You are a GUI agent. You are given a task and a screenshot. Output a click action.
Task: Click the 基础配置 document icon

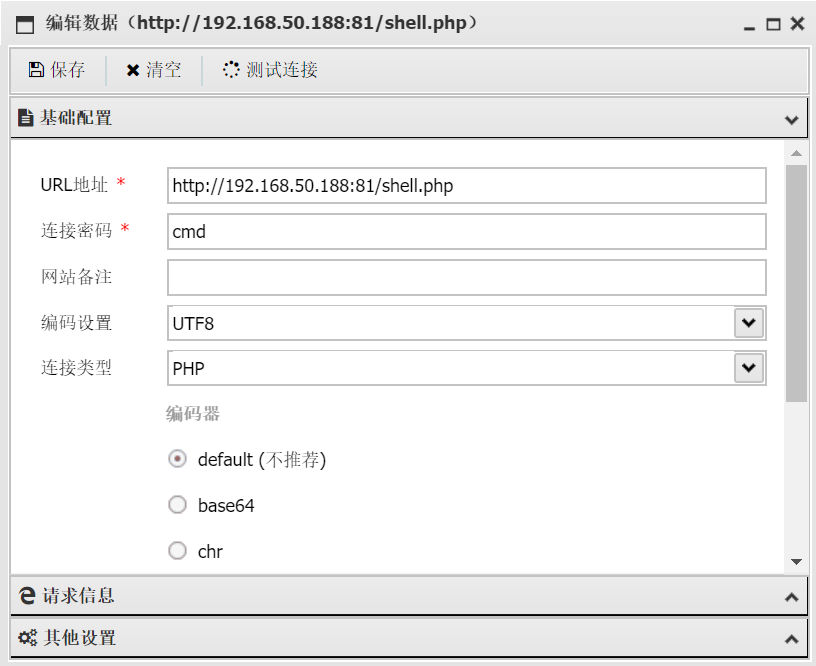pos(25,118)
